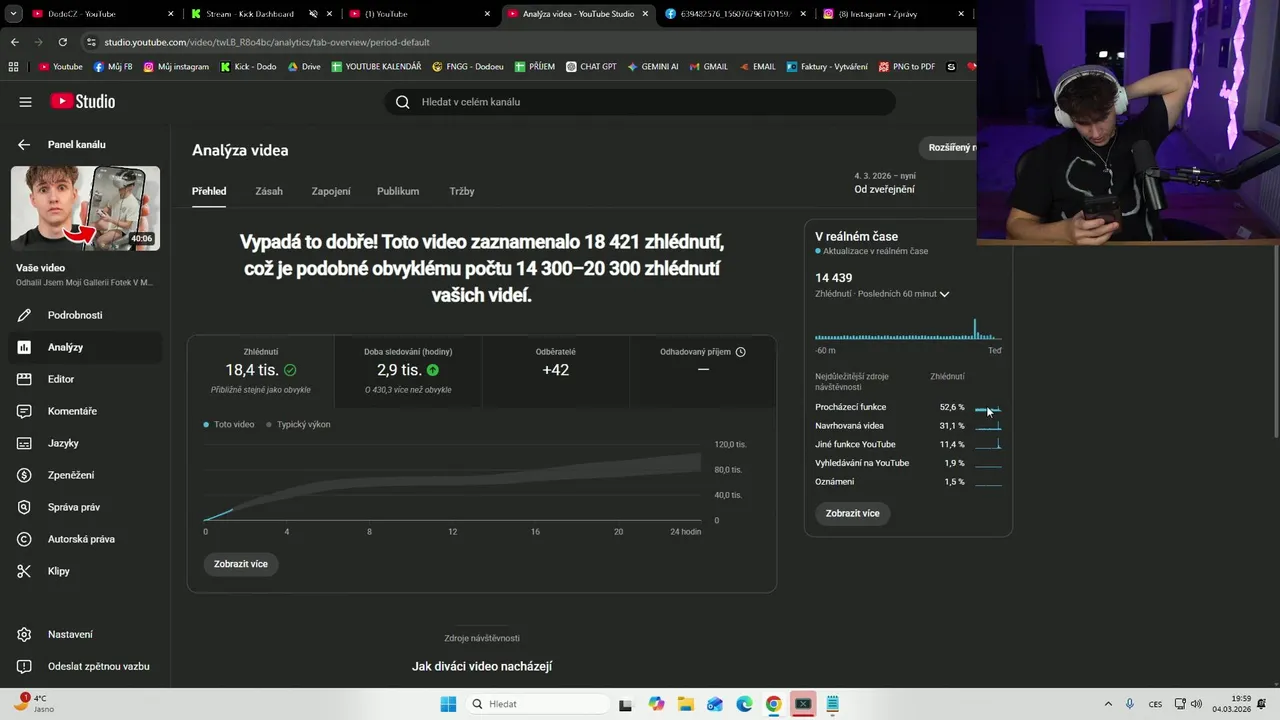
Task: Click the site info icon in address bar
Action: pyautogui.click(x=92, y=42)
